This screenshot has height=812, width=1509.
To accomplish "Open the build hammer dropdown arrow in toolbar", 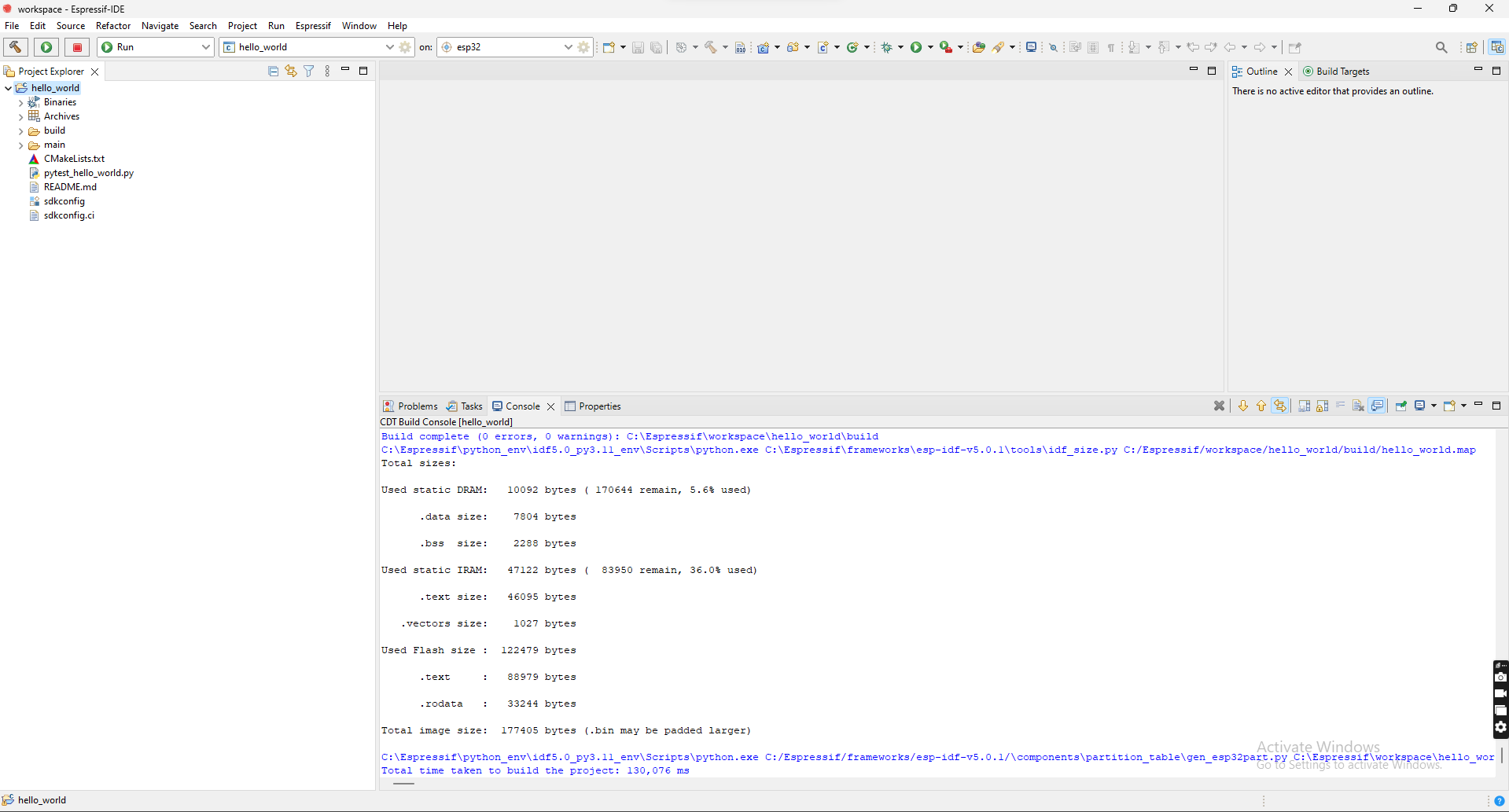I will coord(725,47).
